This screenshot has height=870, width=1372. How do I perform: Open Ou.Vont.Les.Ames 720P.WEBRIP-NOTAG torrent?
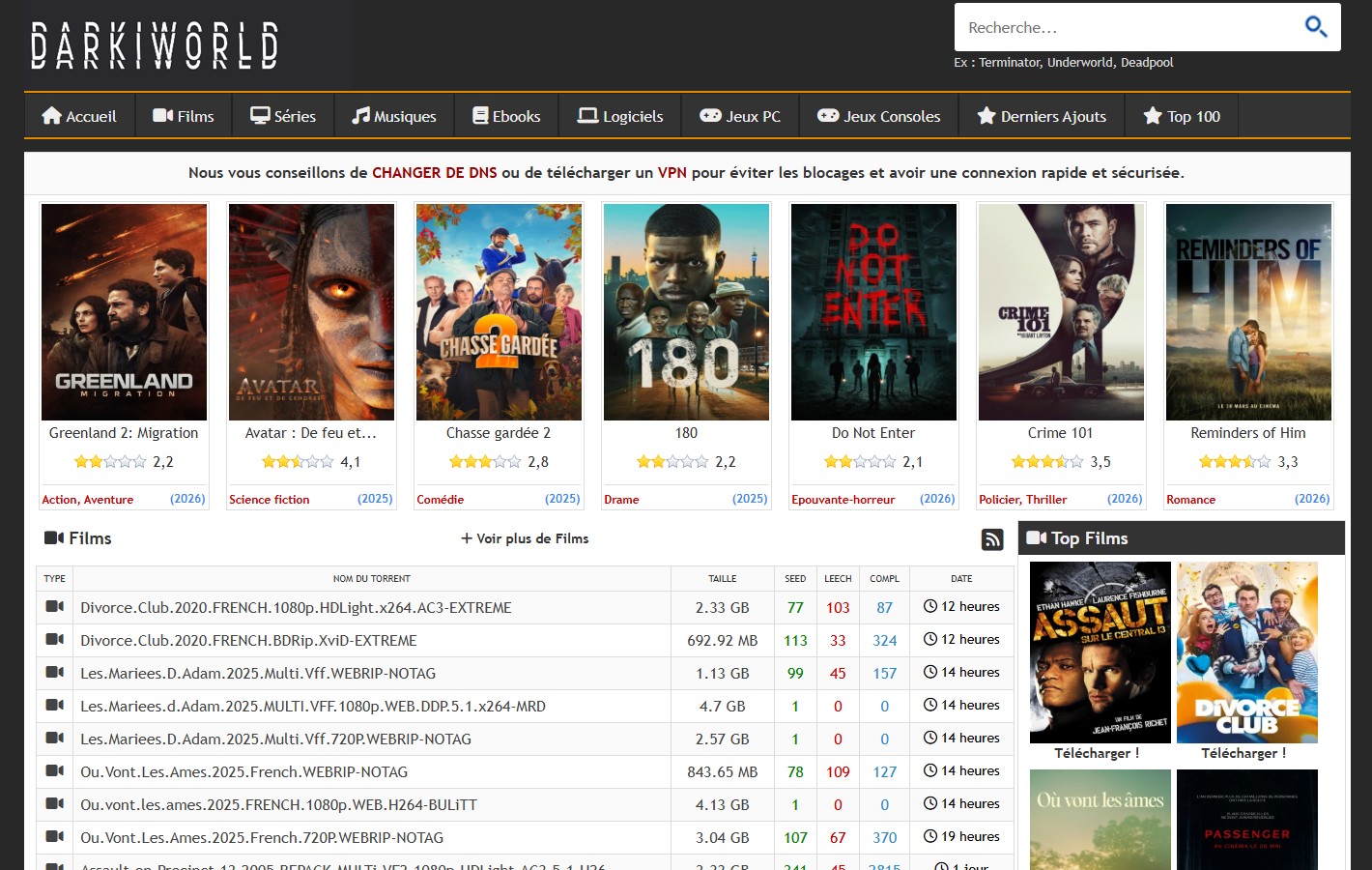coord(262,838)
